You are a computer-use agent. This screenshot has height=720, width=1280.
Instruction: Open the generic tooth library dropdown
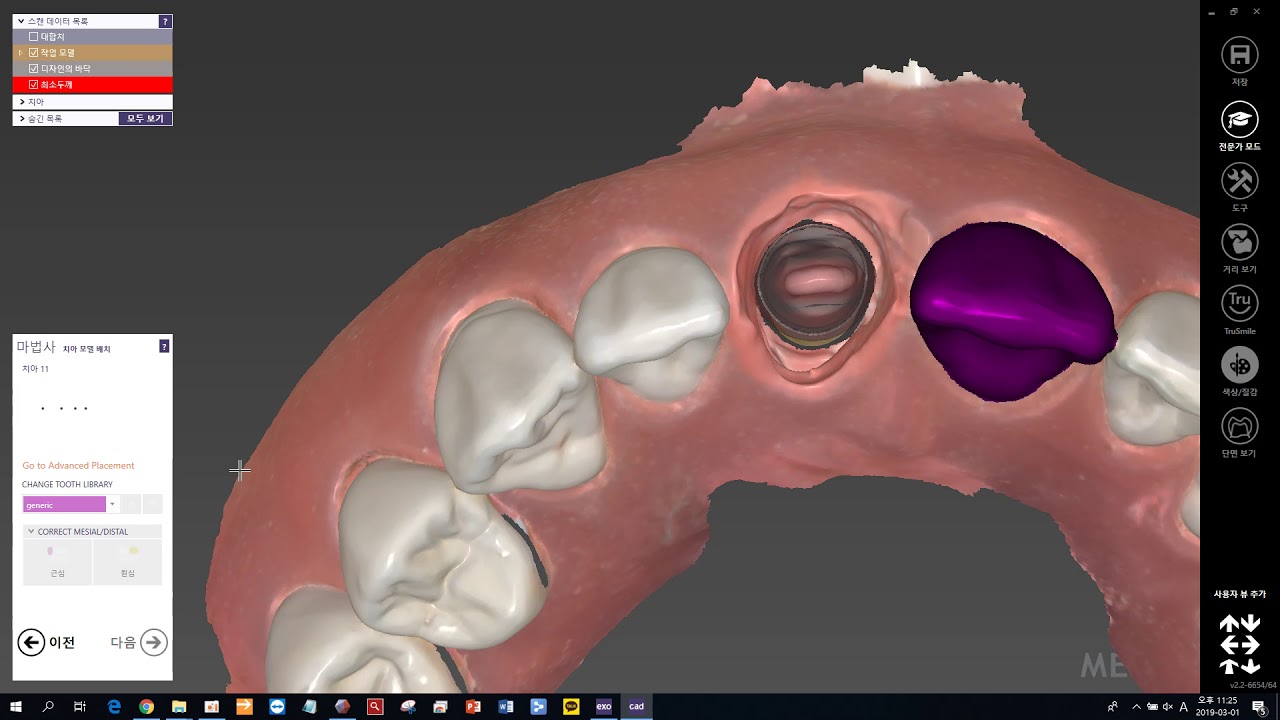tap(112, 505)
